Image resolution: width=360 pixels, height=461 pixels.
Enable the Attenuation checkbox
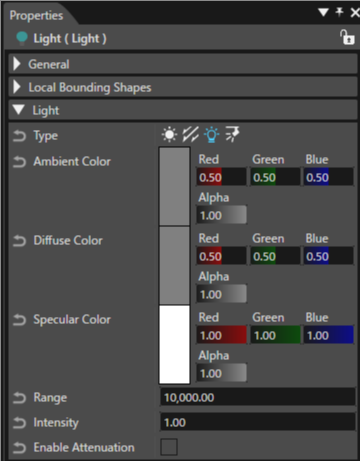[x=169, y=447]
